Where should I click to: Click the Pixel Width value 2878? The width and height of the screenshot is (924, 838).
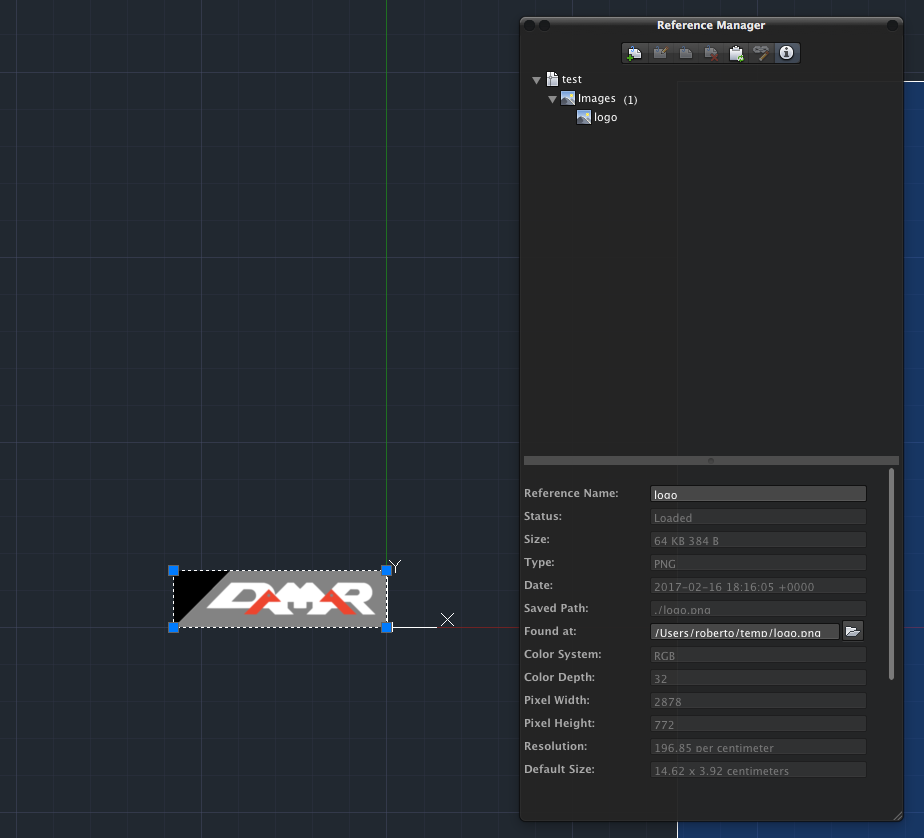click(758, 701)
